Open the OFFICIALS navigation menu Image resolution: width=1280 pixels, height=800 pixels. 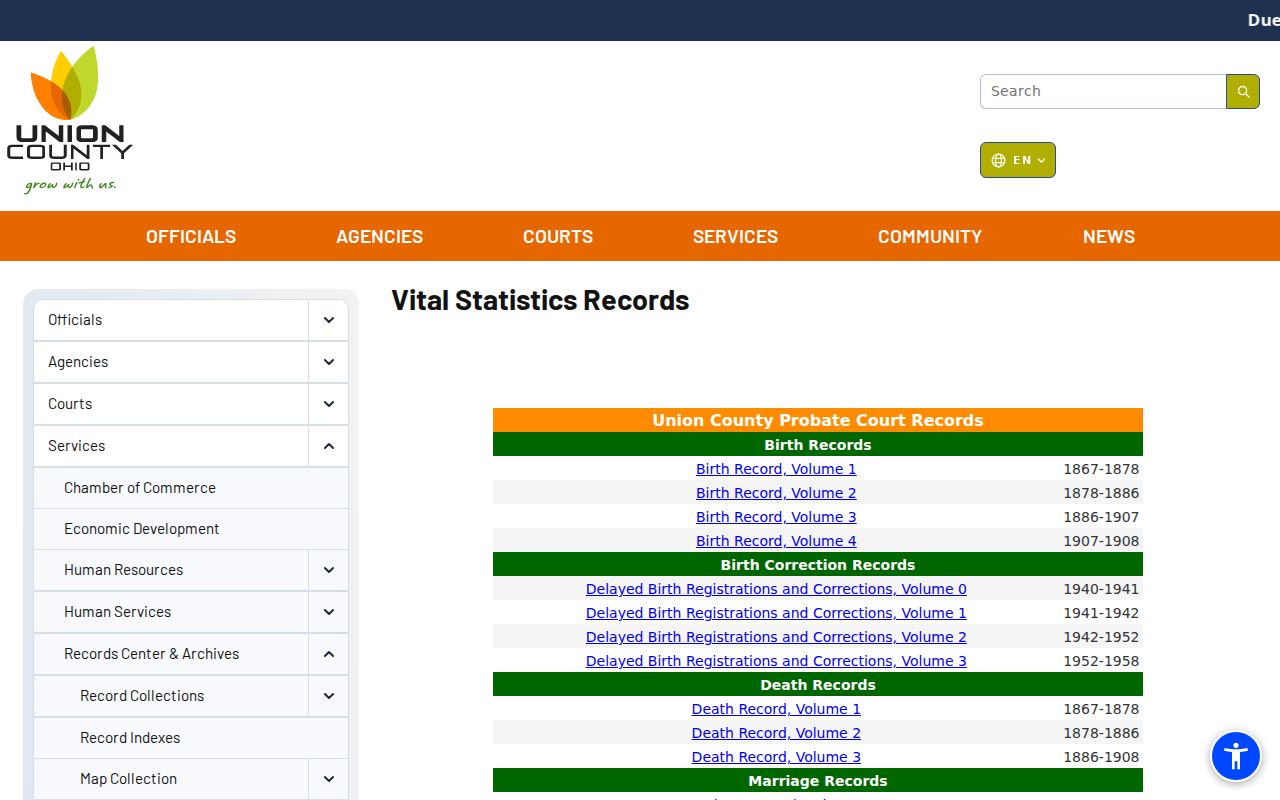[x=191, y=237]
